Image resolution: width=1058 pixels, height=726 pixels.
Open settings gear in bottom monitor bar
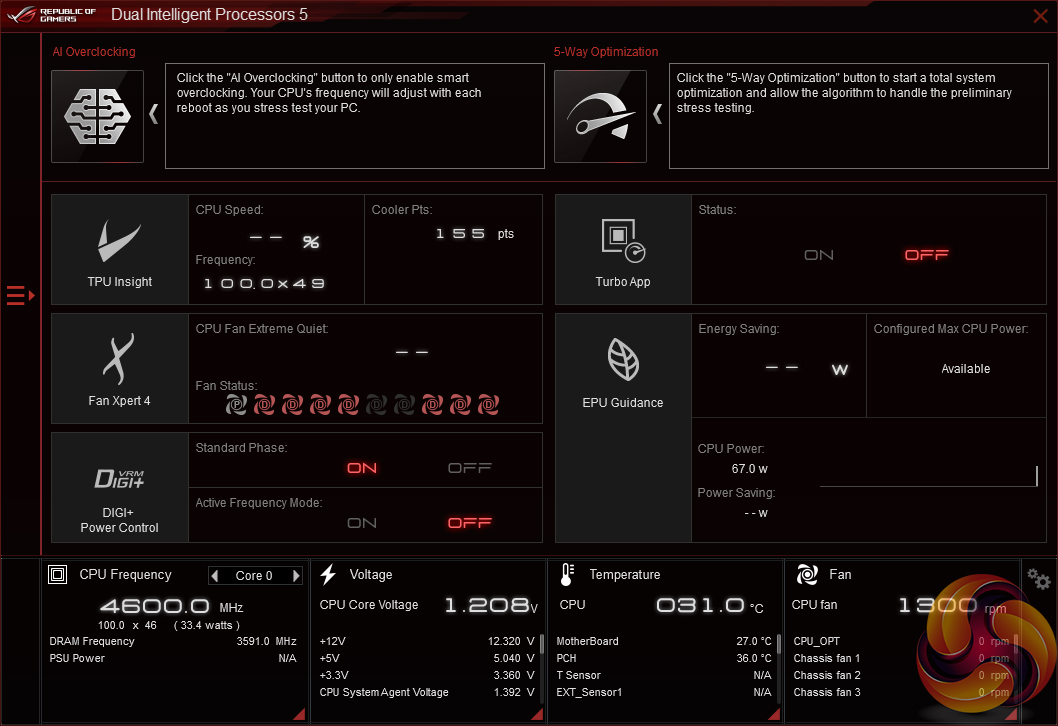(1039, 580)
